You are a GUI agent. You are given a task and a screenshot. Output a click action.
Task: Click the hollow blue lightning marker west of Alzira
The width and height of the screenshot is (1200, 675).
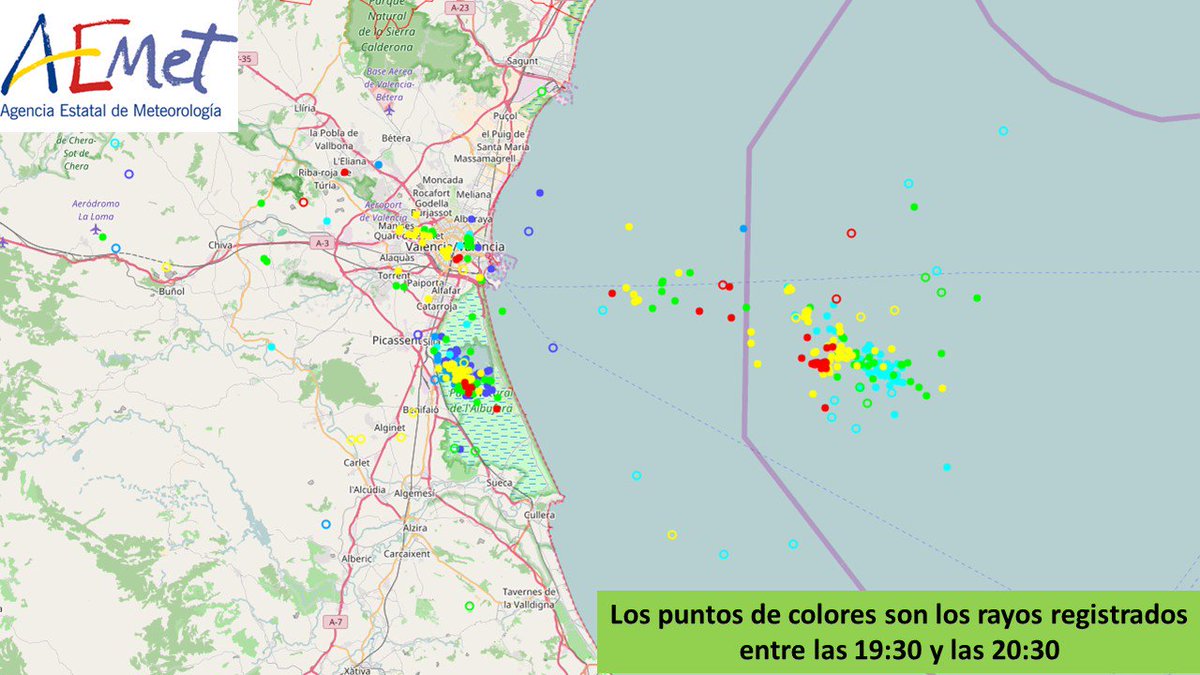tap(325, 524)
